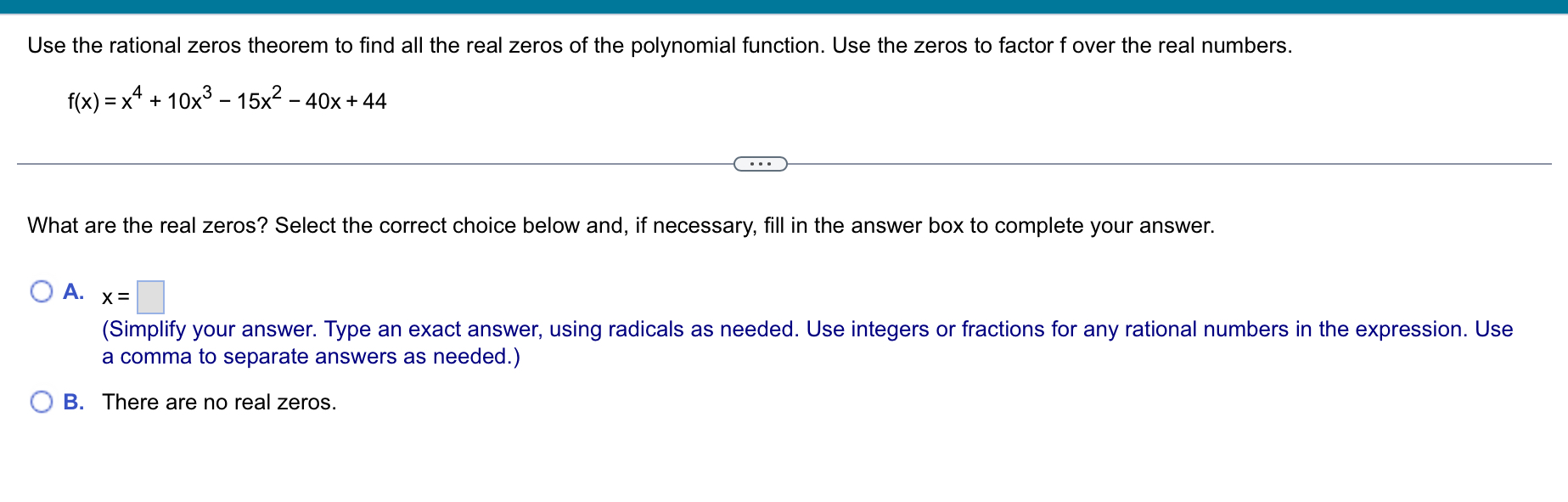The height and width of the screenshot is (502, 1568).
Task: Expand the question options ellipsis button
Action: point(760,161)
